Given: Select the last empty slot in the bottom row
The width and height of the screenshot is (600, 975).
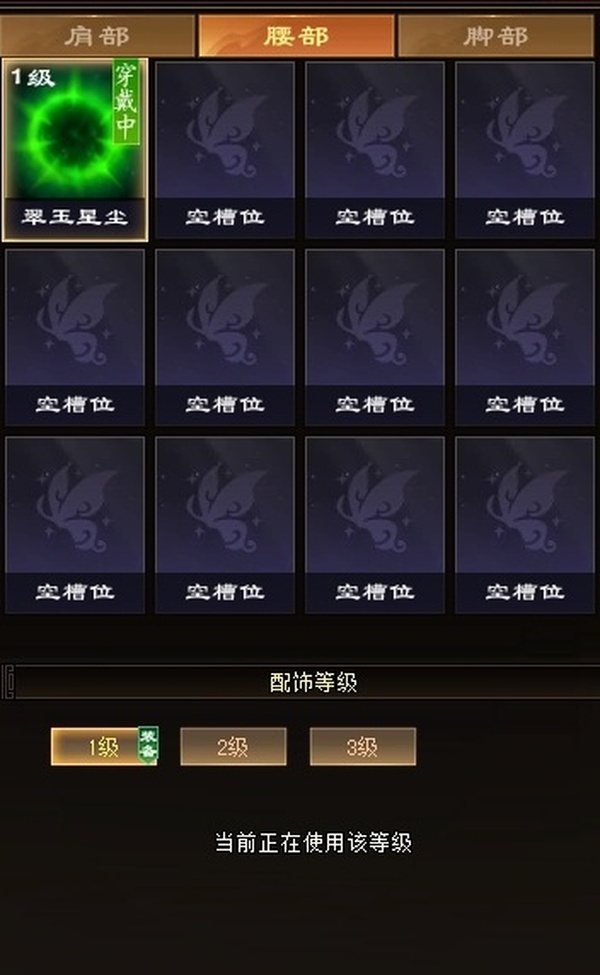Looking at the screenshot, I should 525,525.
